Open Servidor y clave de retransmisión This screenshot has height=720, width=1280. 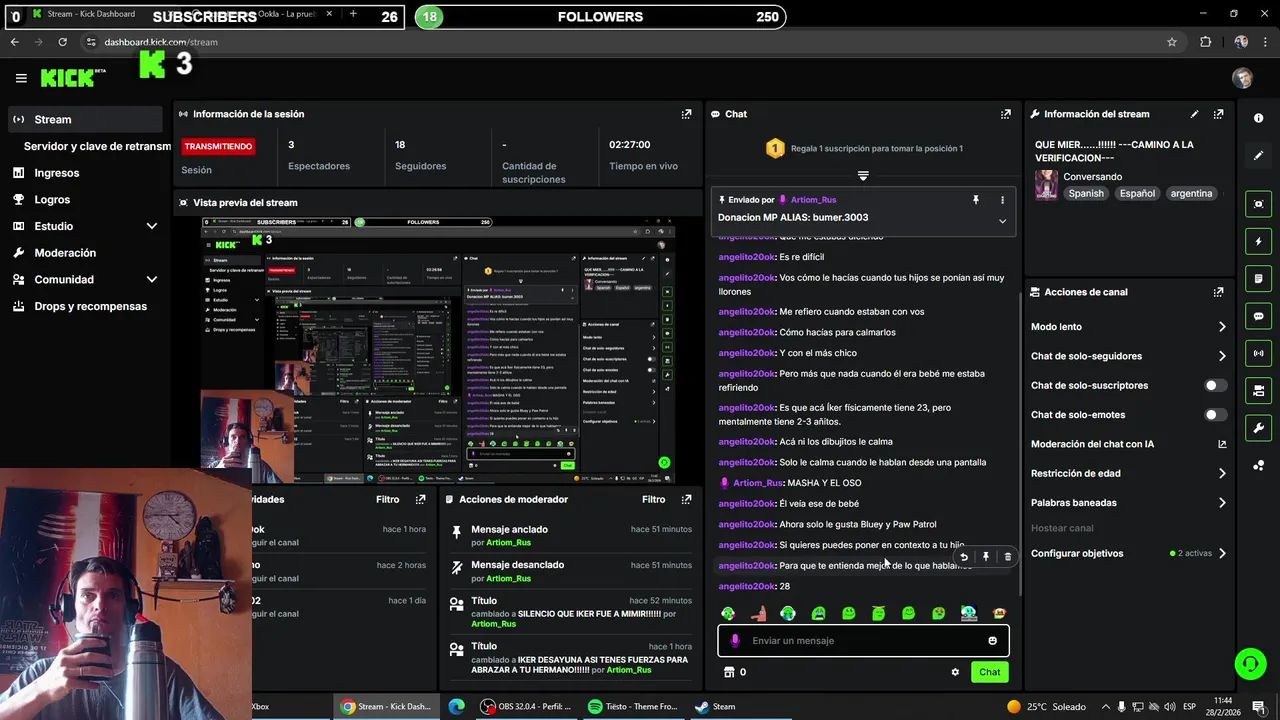pos(97,146)
